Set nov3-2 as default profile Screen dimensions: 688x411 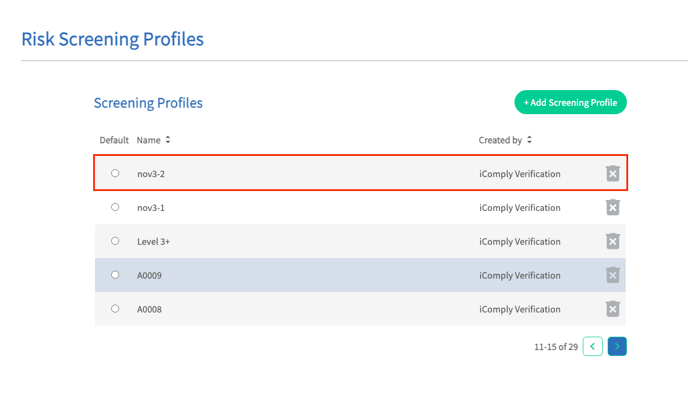click(115, 173)
